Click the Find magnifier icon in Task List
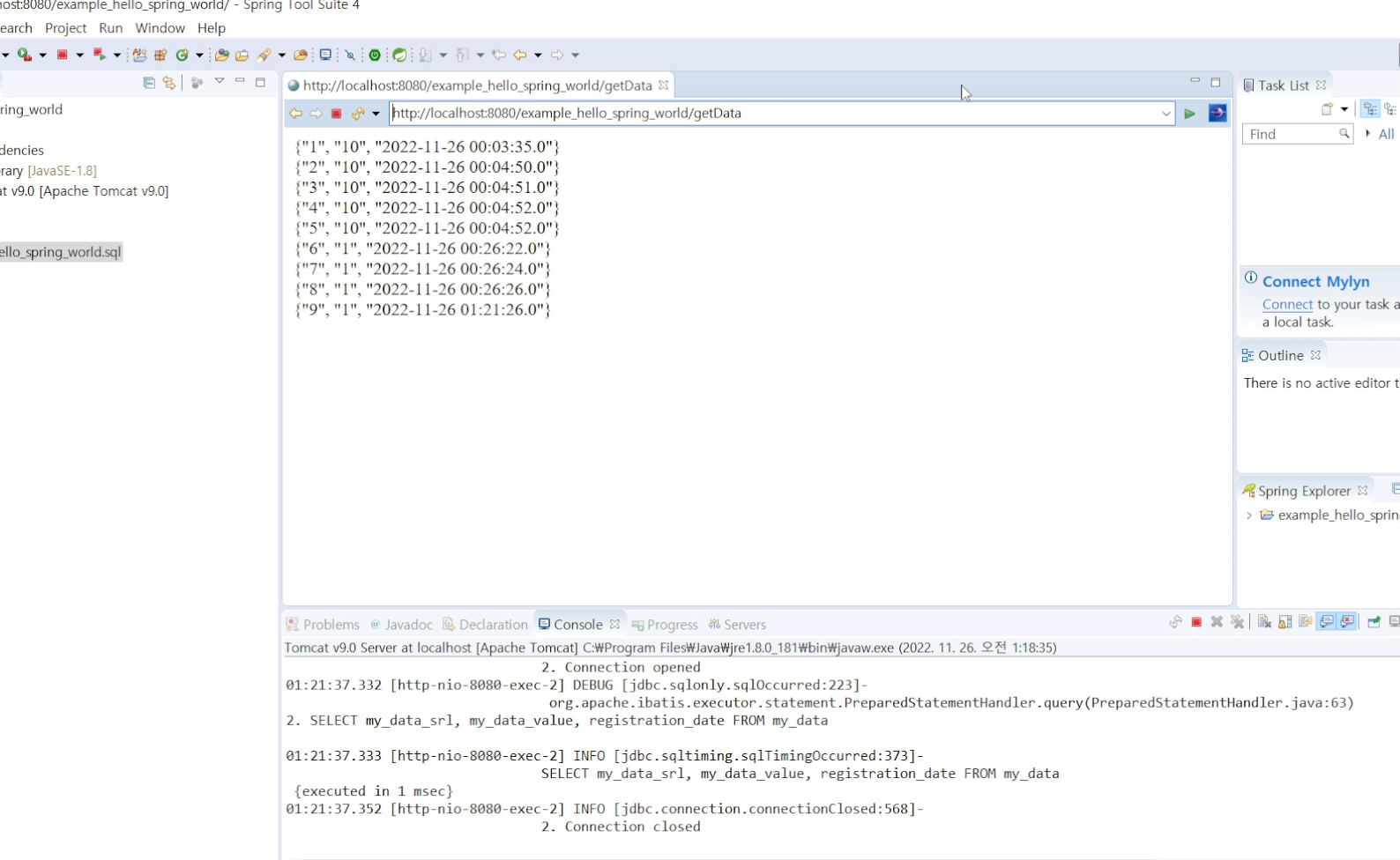This screenshot has height=860, width=1400. [1344, 134]
